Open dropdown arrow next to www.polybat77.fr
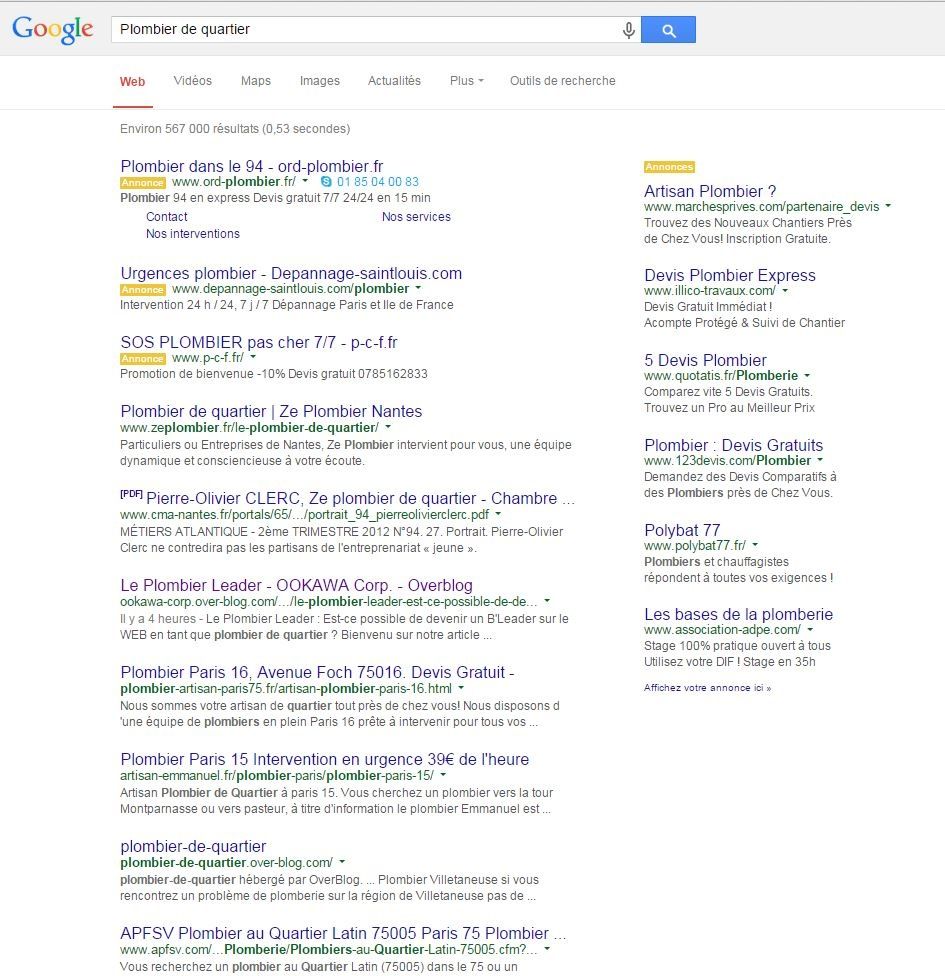This screenshot has width=945, height=976. (x=755, y=545)
